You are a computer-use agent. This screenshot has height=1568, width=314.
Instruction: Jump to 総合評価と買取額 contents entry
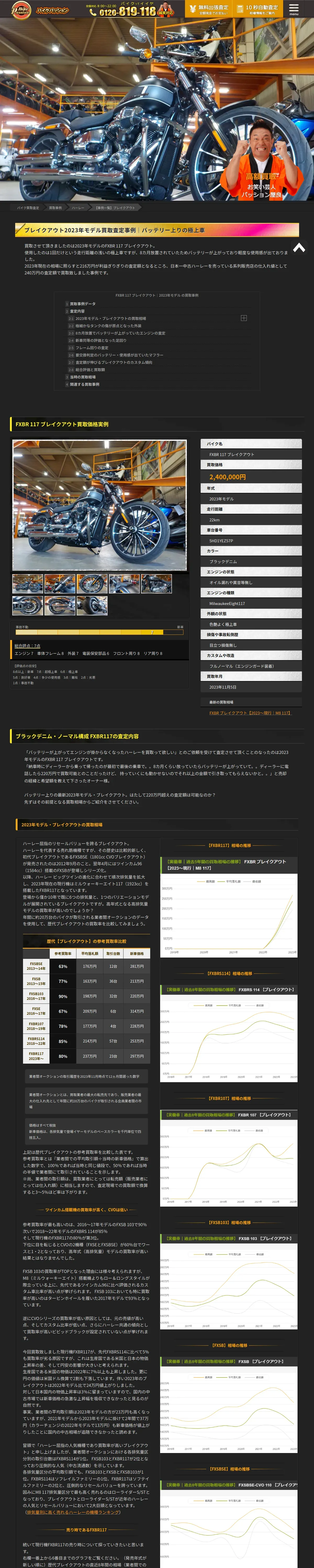click(90, 370)
